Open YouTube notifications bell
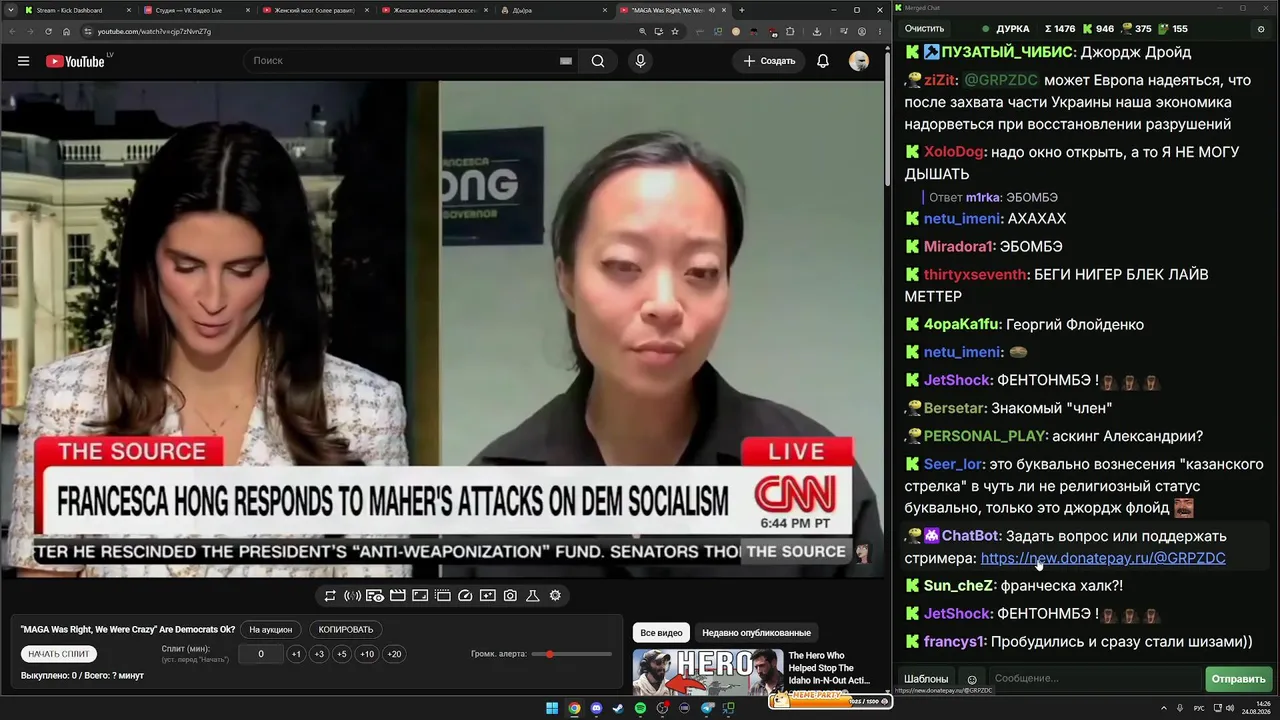The width and height of the screenshot is (1280, 720). click(x=823, y=61)
